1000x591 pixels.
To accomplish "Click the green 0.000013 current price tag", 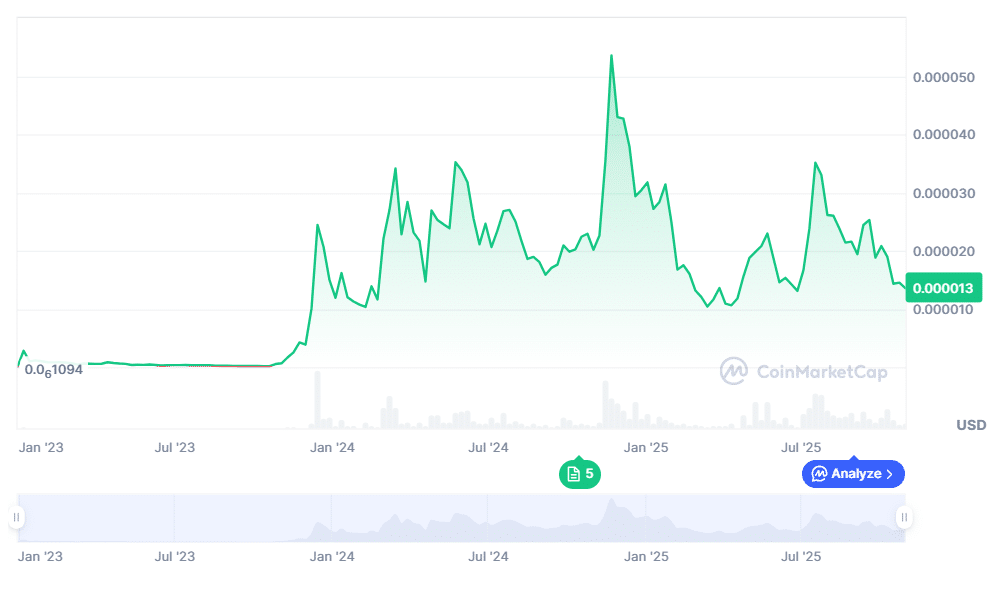I will click(x=942, y=288).
